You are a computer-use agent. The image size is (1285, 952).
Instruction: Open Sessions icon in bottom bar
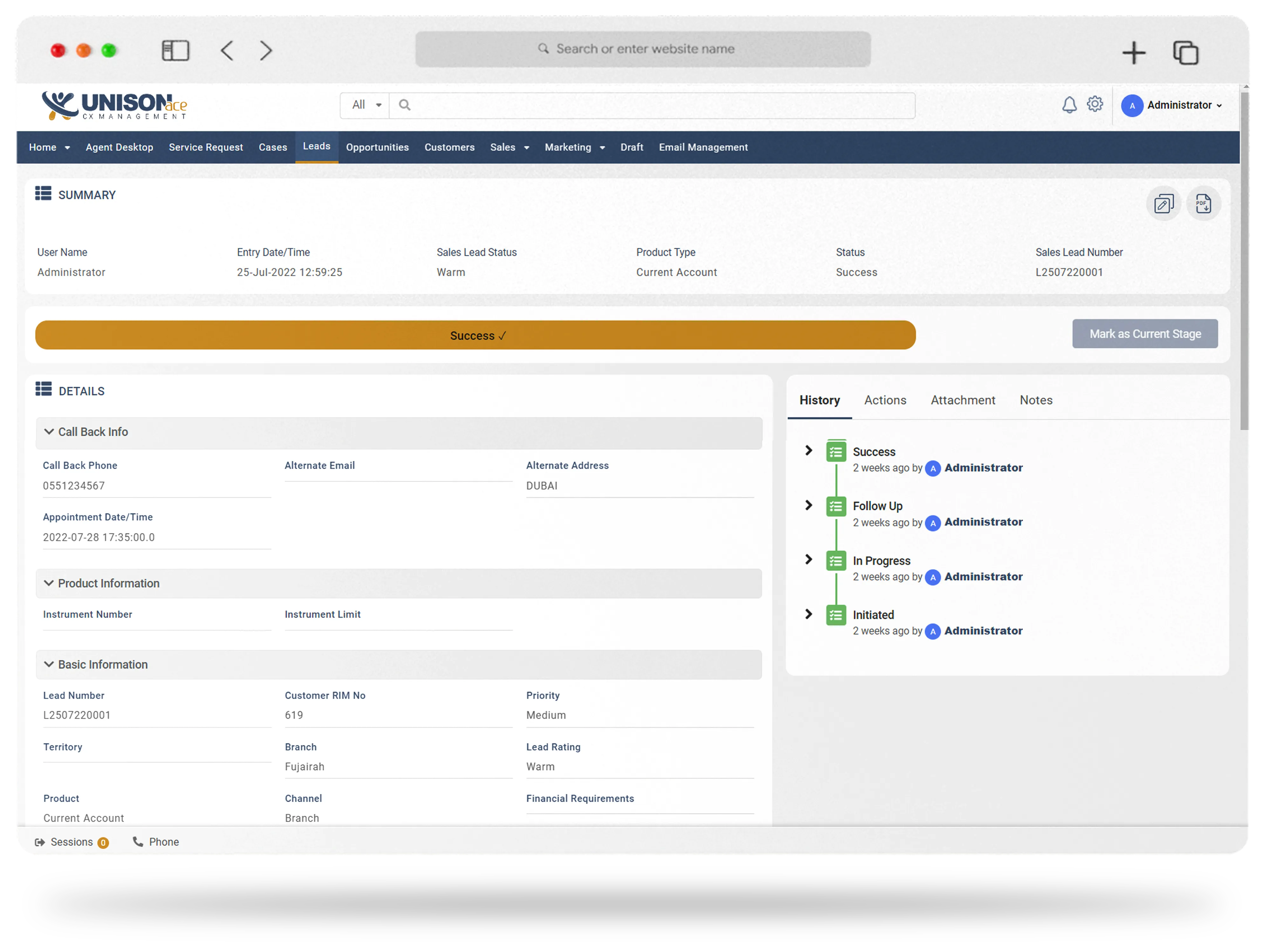tap(40, 843)
